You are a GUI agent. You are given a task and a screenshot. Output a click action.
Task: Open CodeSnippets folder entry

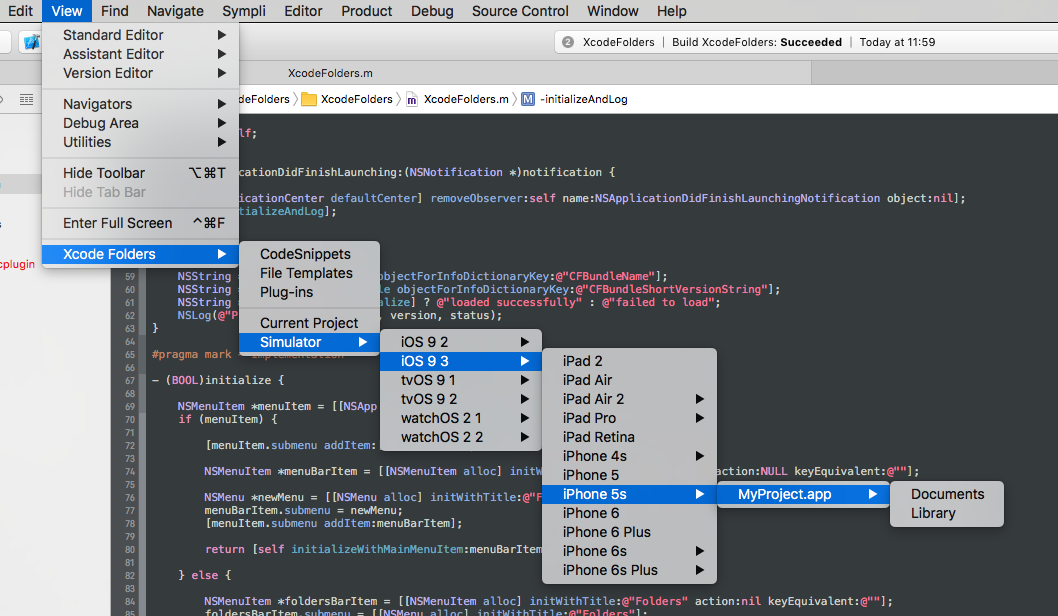309,254
